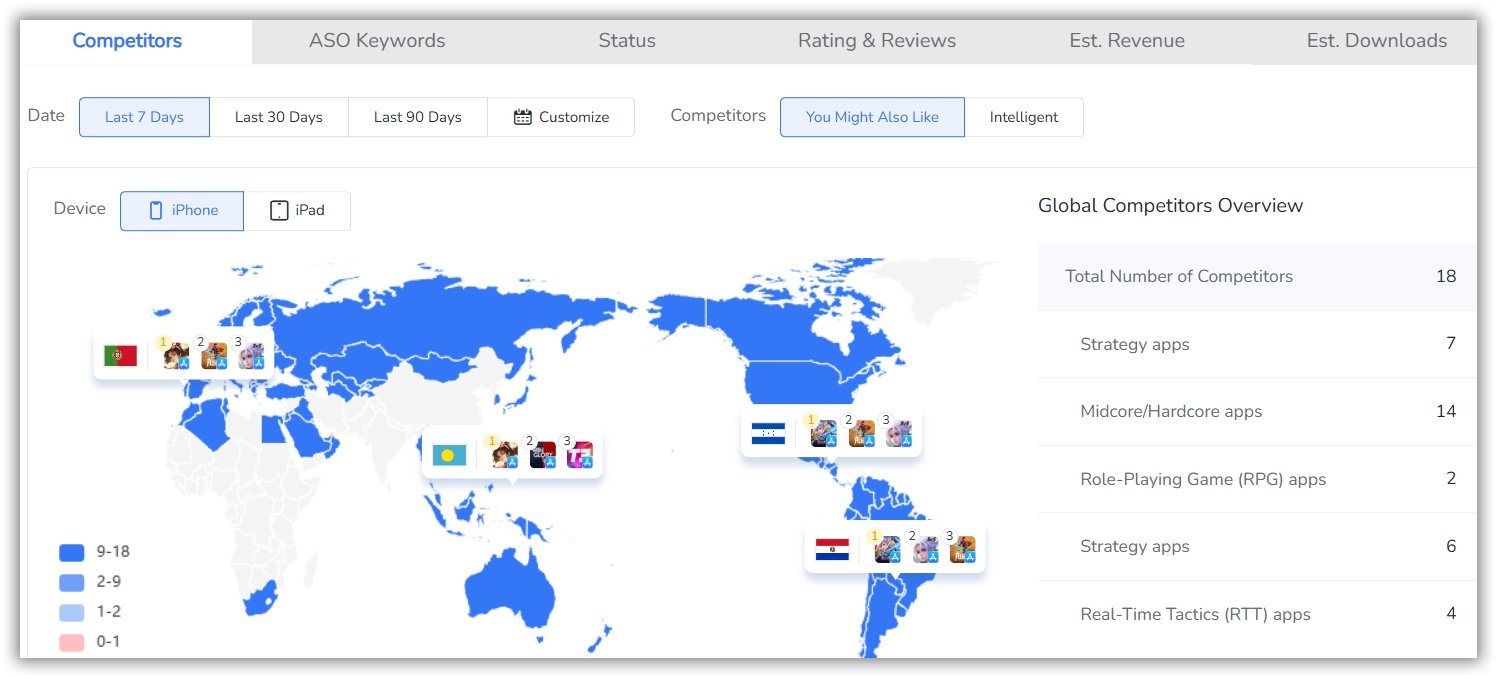Switch device to iPad
This screenshot has height=678, width=1497.
point(297,211)
